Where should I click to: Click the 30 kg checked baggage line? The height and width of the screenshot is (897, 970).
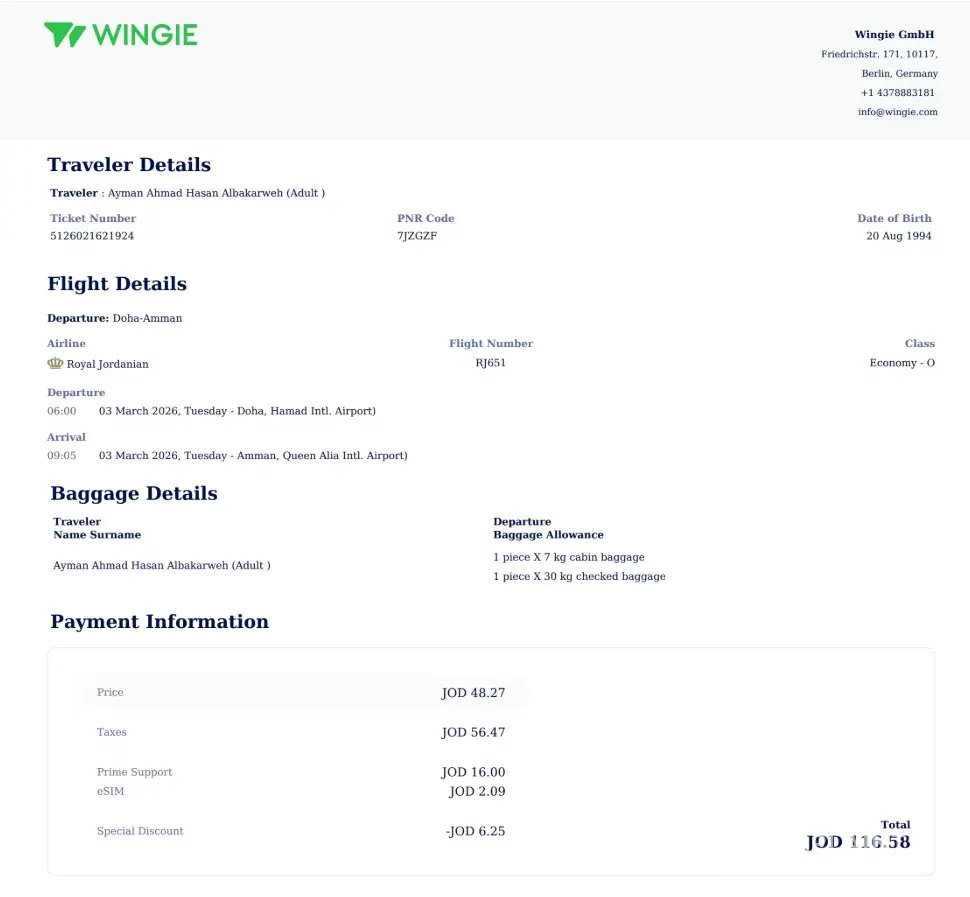click(x=579, y=576)
